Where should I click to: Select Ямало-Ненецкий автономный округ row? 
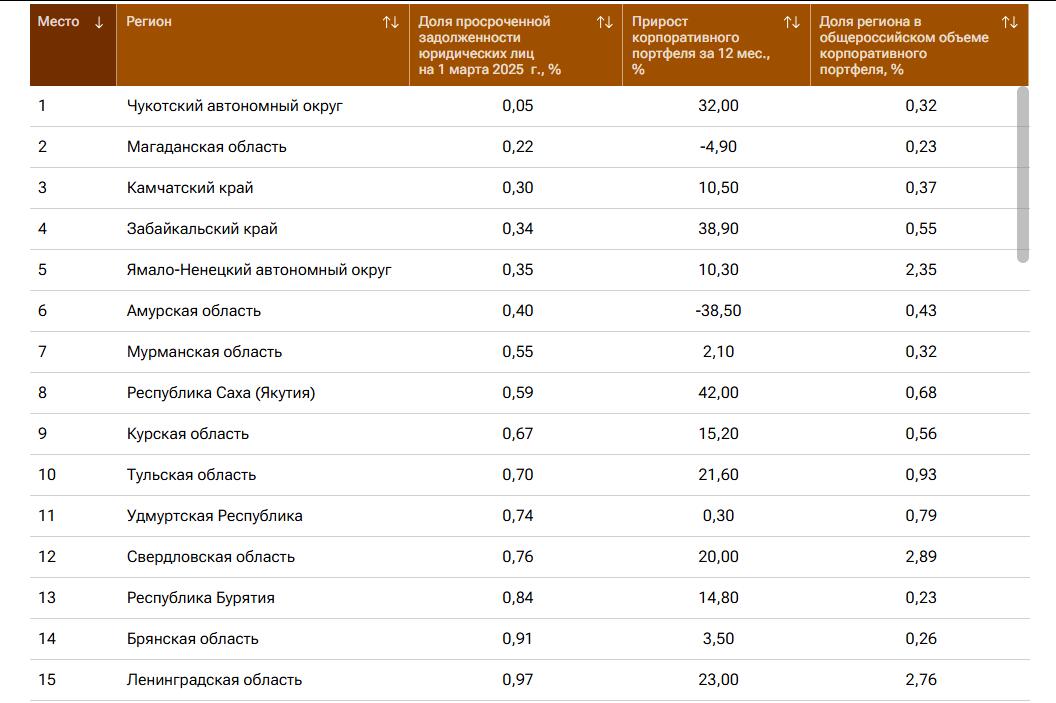(x=259, y=270)
